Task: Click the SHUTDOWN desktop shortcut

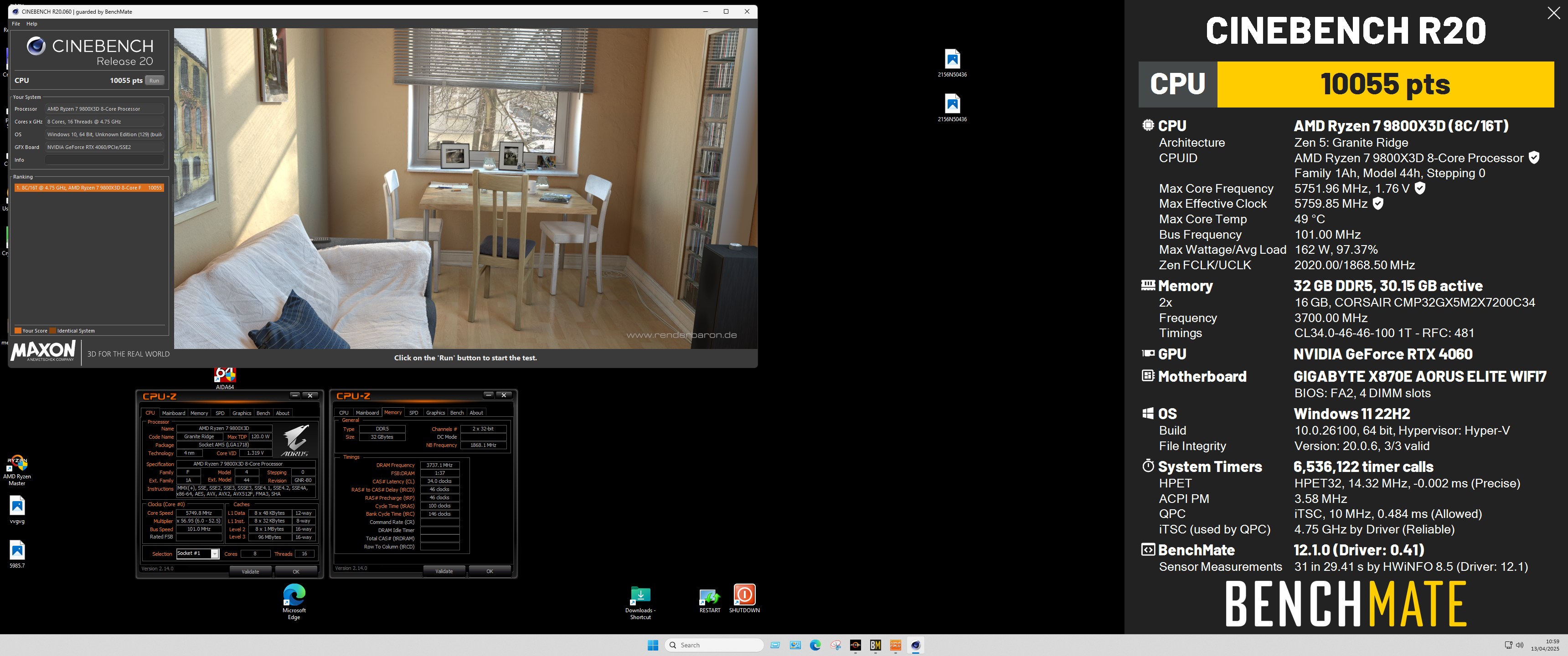Action: pos(744,599)
